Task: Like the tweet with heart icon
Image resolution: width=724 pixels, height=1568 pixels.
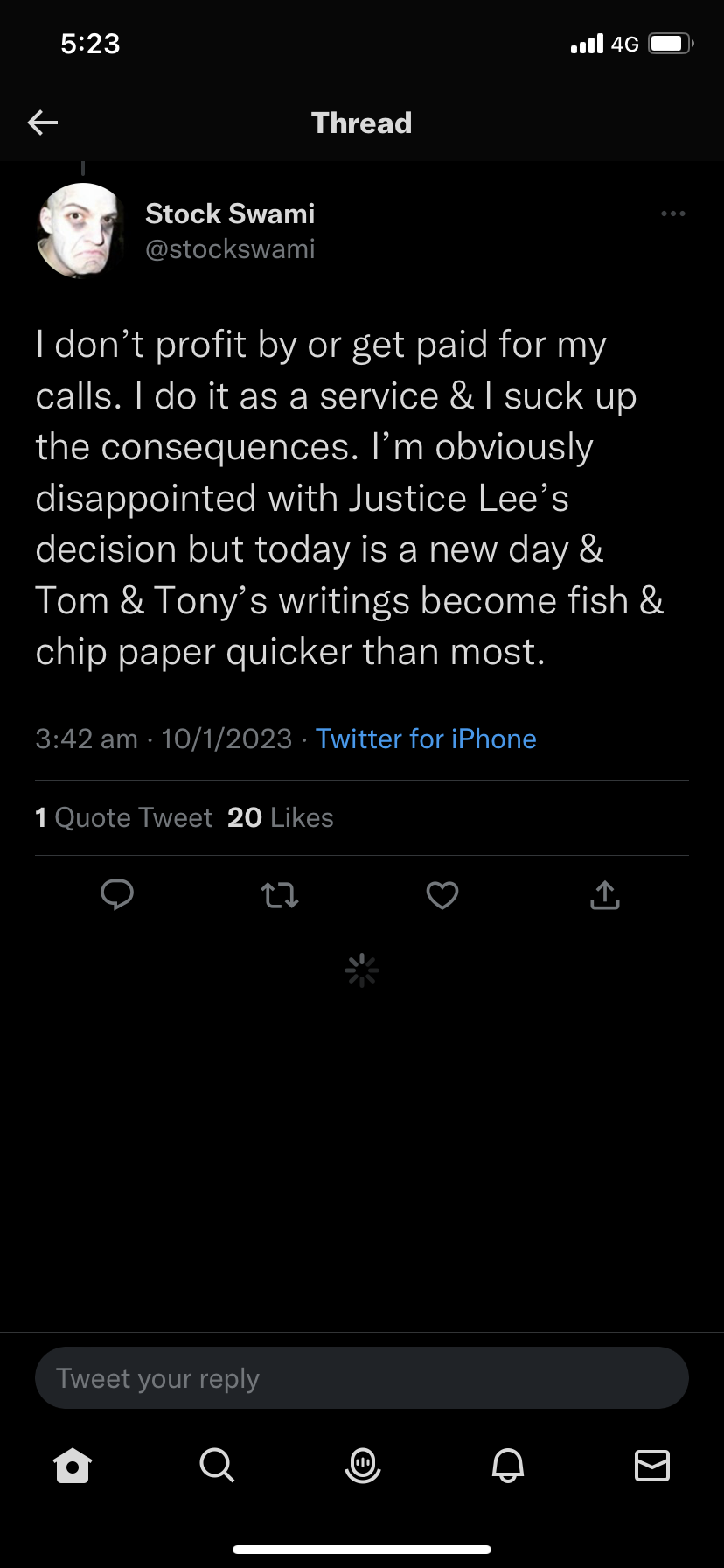Action: pos(442,894)
